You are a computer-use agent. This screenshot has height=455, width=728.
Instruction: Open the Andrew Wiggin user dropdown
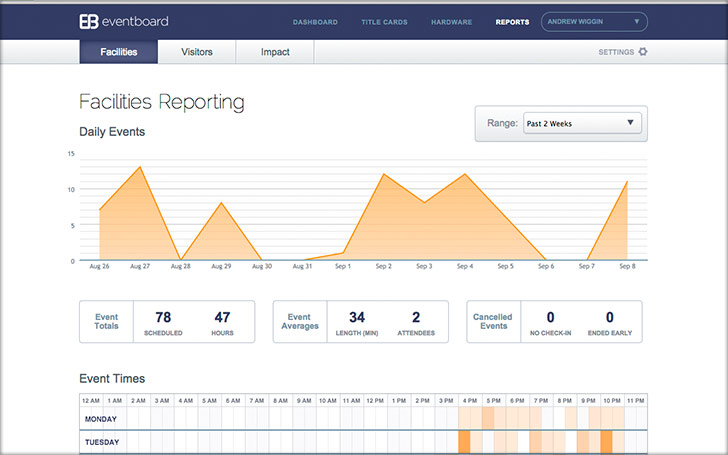click(x=593, y=21)
